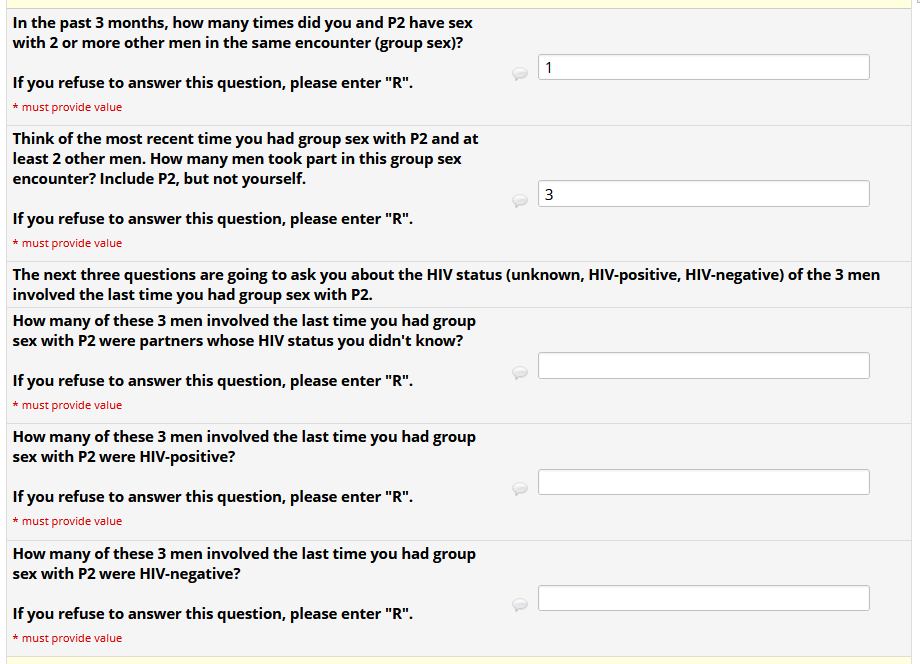This screenshot has width=920, height=664.
Task: Click comment balloon beside the group sex count field
Action: [520, 73]
